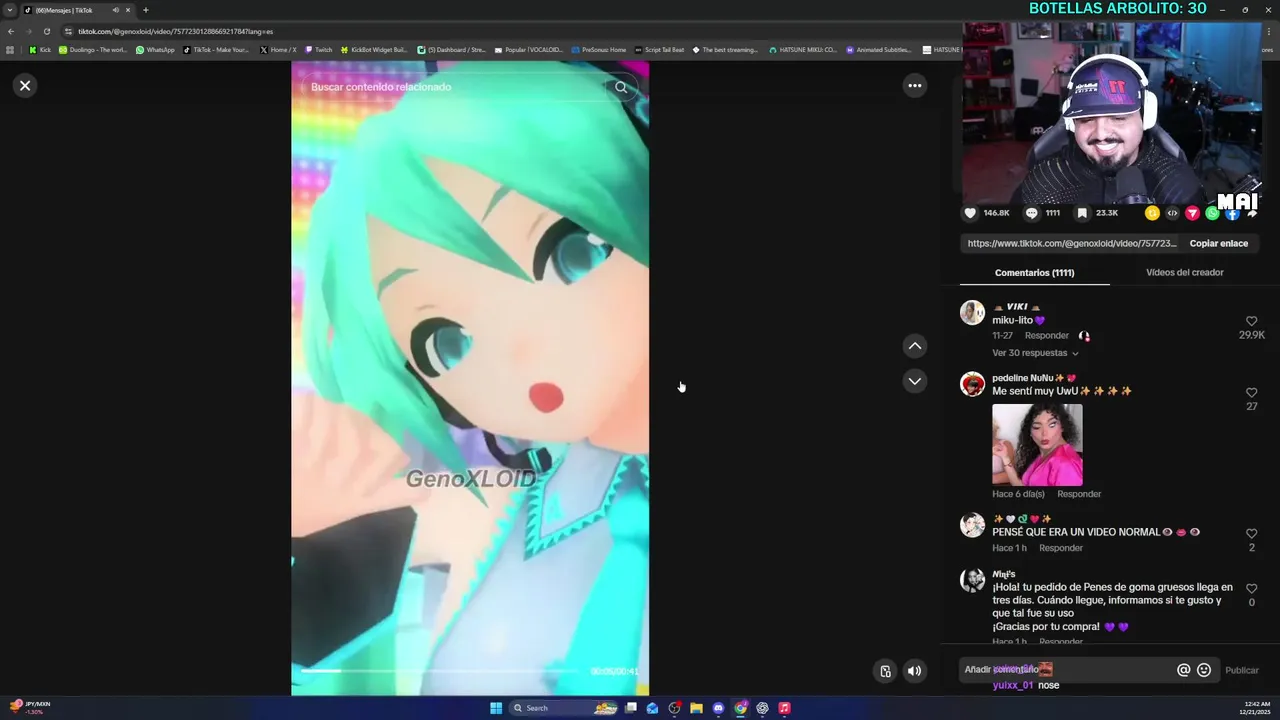Mute video with speaker icon
Image resolution: width=1280 pixels, height=720 pixels.
pos(914,671)
